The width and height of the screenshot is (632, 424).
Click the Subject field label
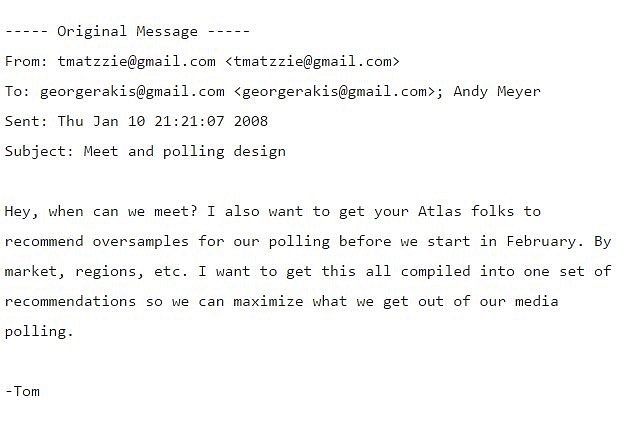click(x=40, y=152)
